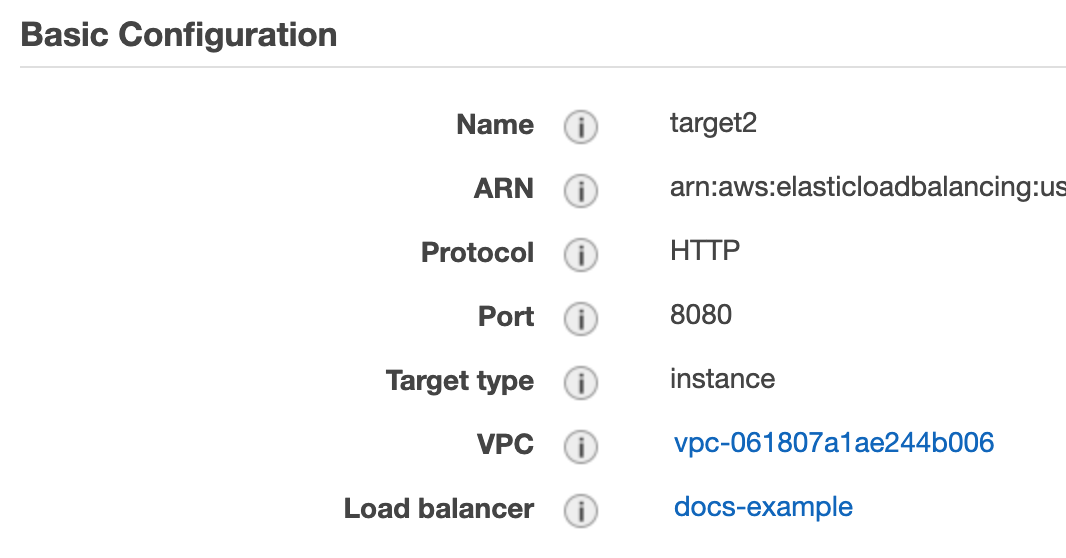Click the HTTP protocol value

coord(705,251)
